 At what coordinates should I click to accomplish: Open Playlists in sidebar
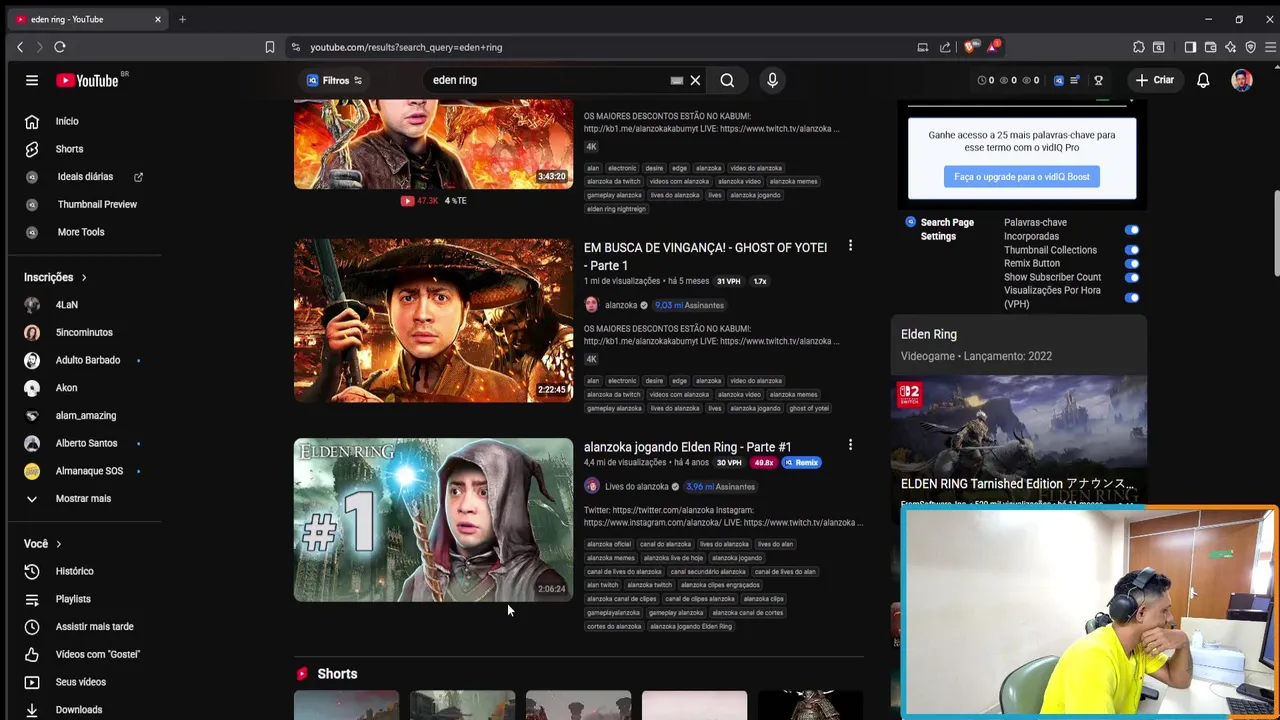73,599
